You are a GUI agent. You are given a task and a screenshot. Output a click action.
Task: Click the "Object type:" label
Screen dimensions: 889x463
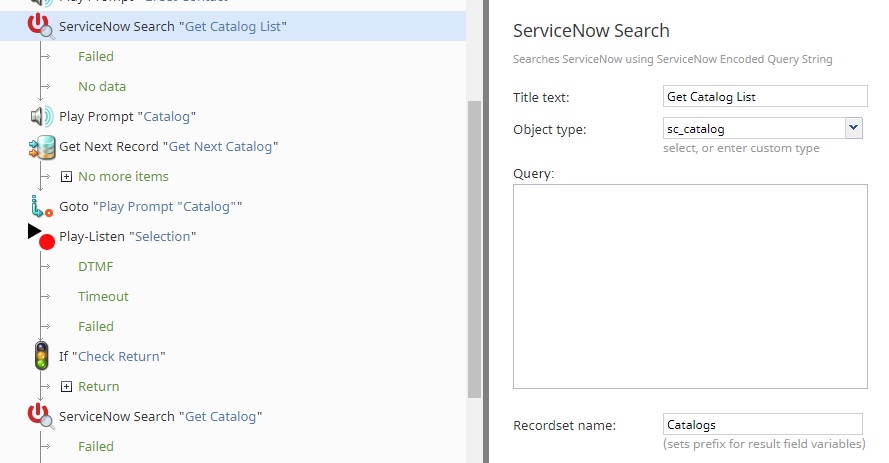point(550,130)
